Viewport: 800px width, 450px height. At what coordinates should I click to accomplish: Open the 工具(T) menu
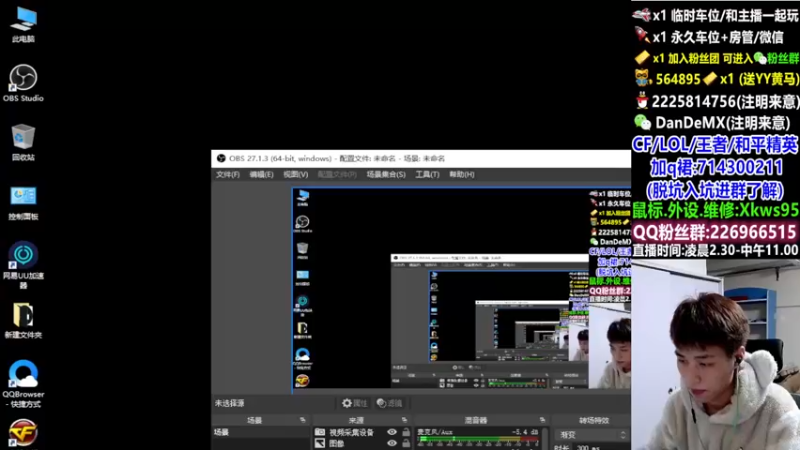coord(427,174)
